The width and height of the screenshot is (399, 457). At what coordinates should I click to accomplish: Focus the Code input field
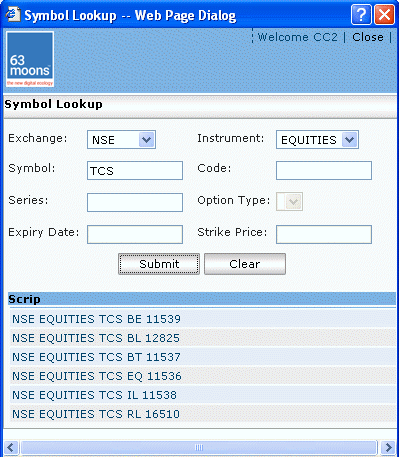tap(324, 171)
